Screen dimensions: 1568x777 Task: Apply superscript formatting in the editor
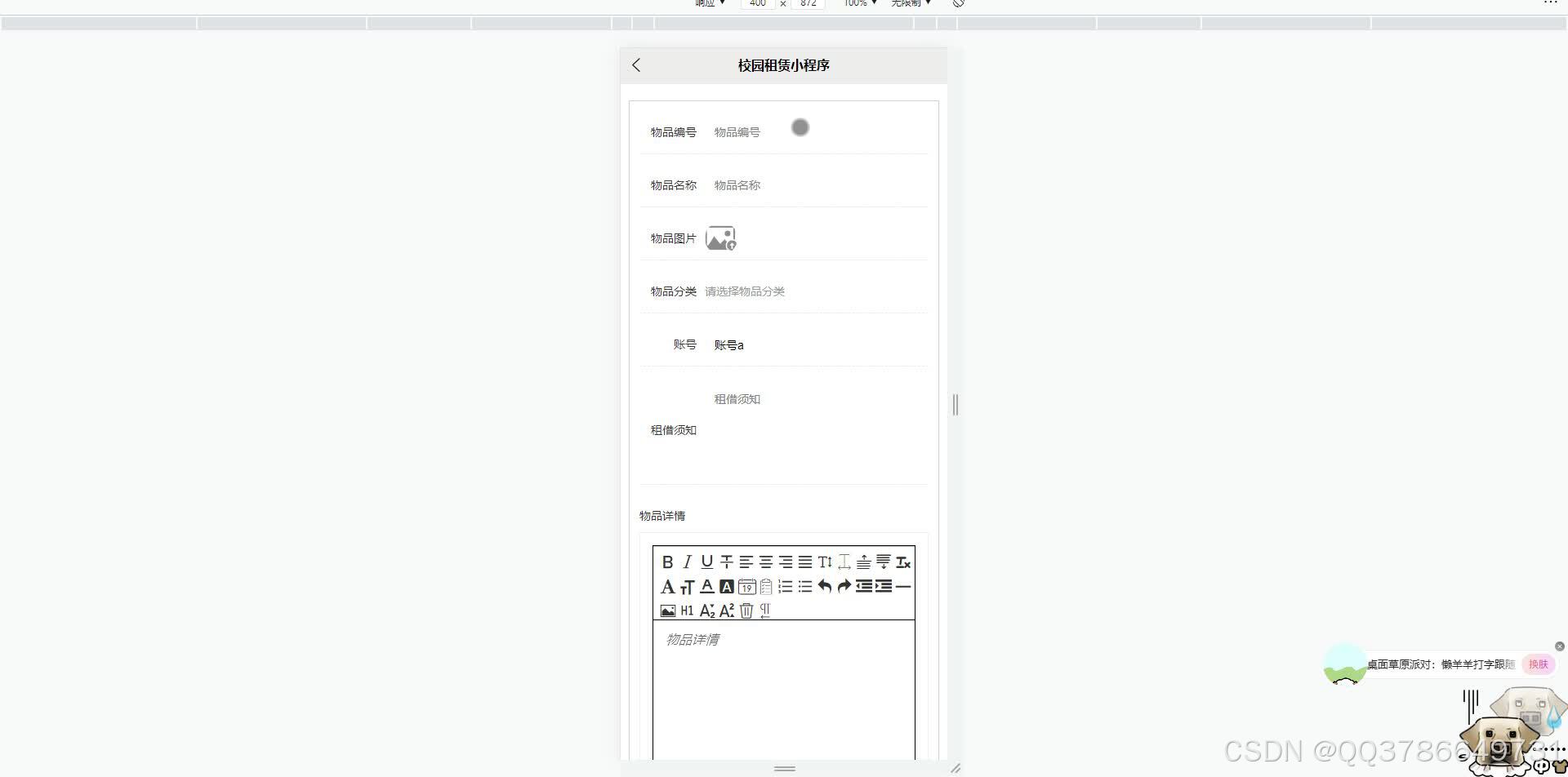point(727,610)
